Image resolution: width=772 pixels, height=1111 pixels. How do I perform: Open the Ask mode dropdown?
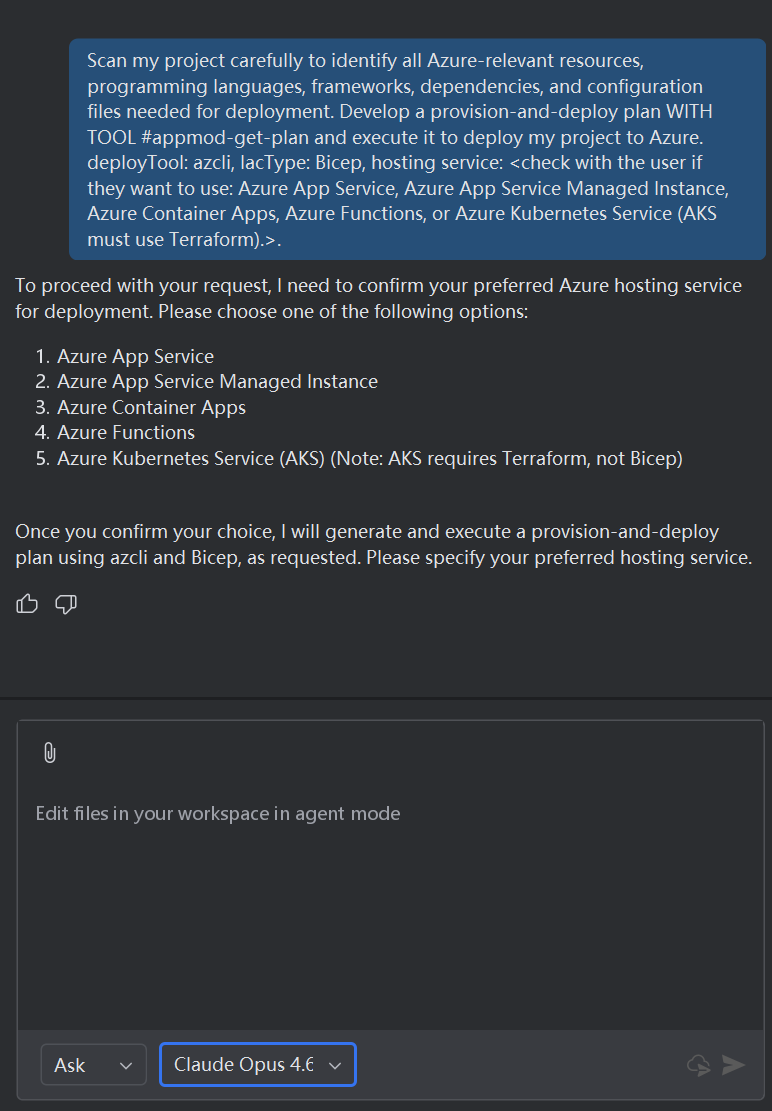coord(93,1064)
